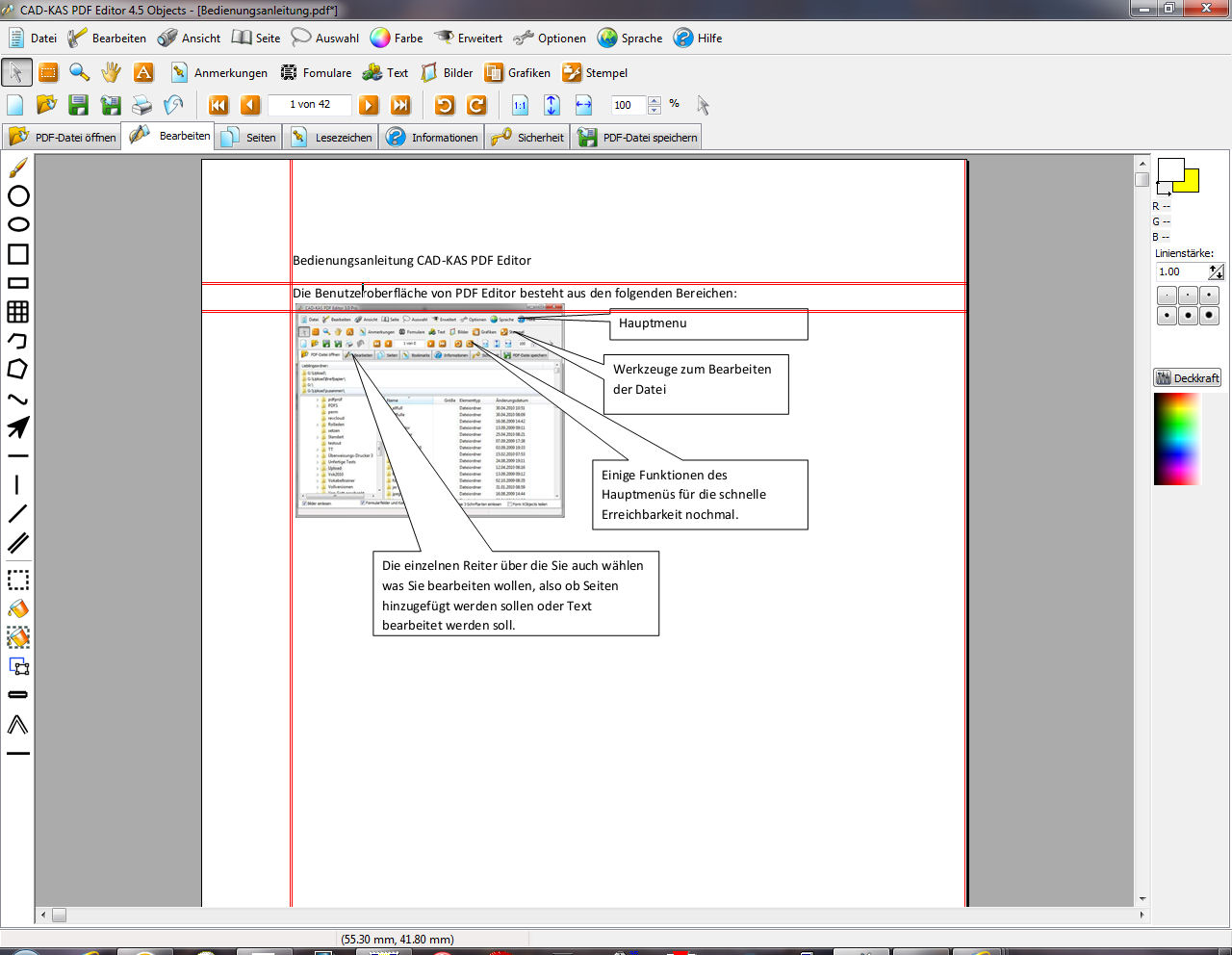Screen dimensions: 1232x955
Task: Click the page number field
Action: [x=310, y=105]
